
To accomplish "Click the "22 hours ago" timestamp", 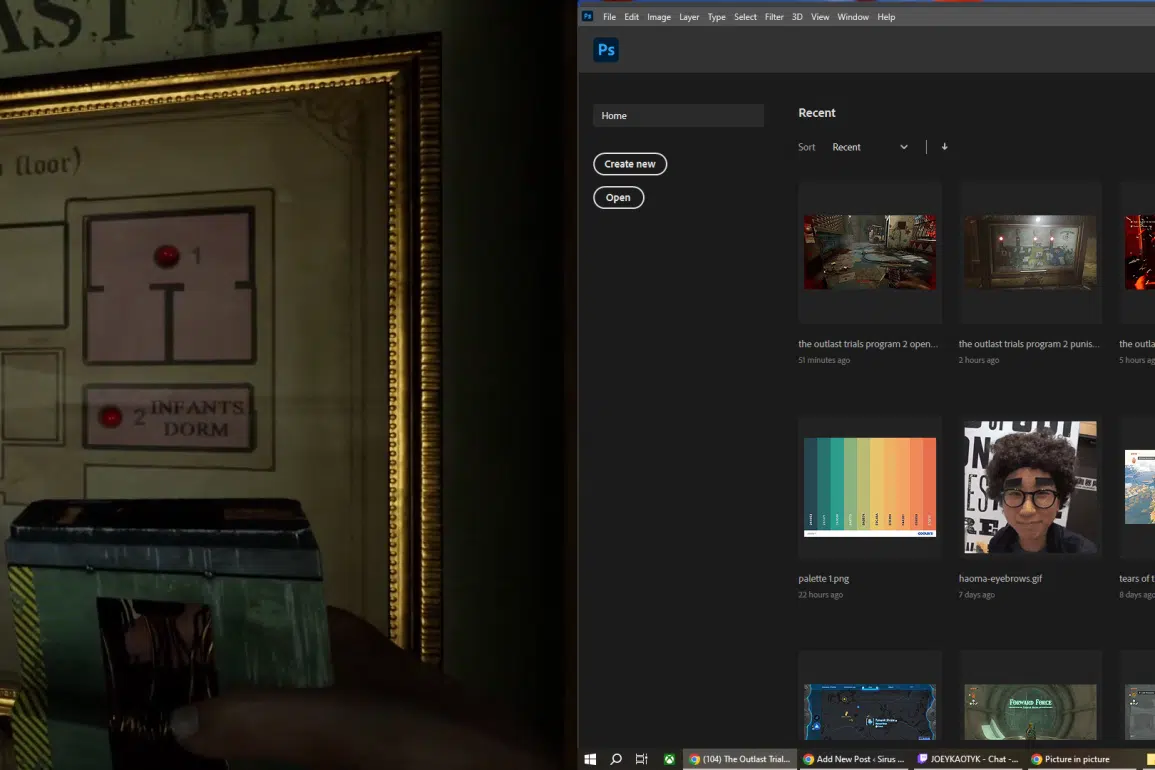I will tap(821, 595).
